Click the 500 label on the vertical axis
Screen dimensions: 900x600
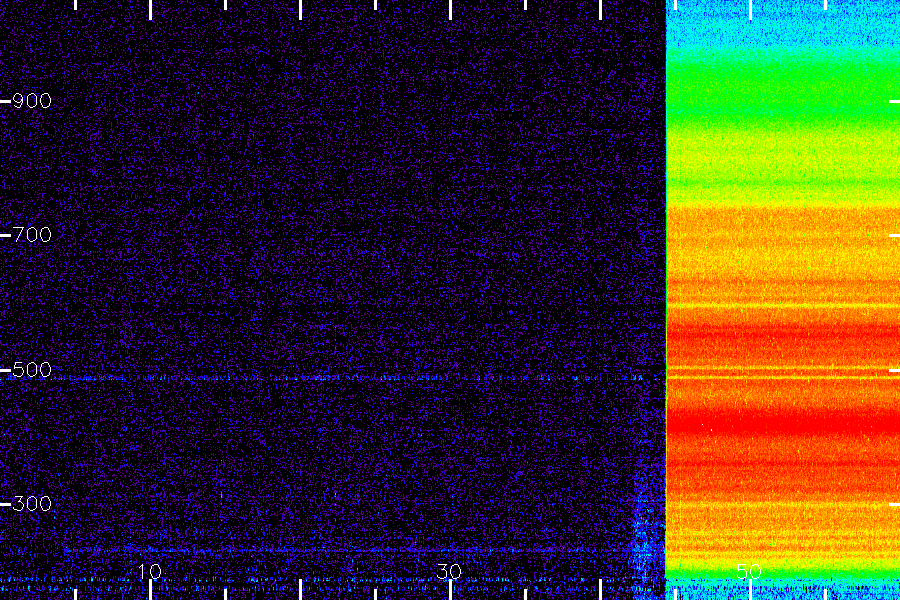click(32, 370)
